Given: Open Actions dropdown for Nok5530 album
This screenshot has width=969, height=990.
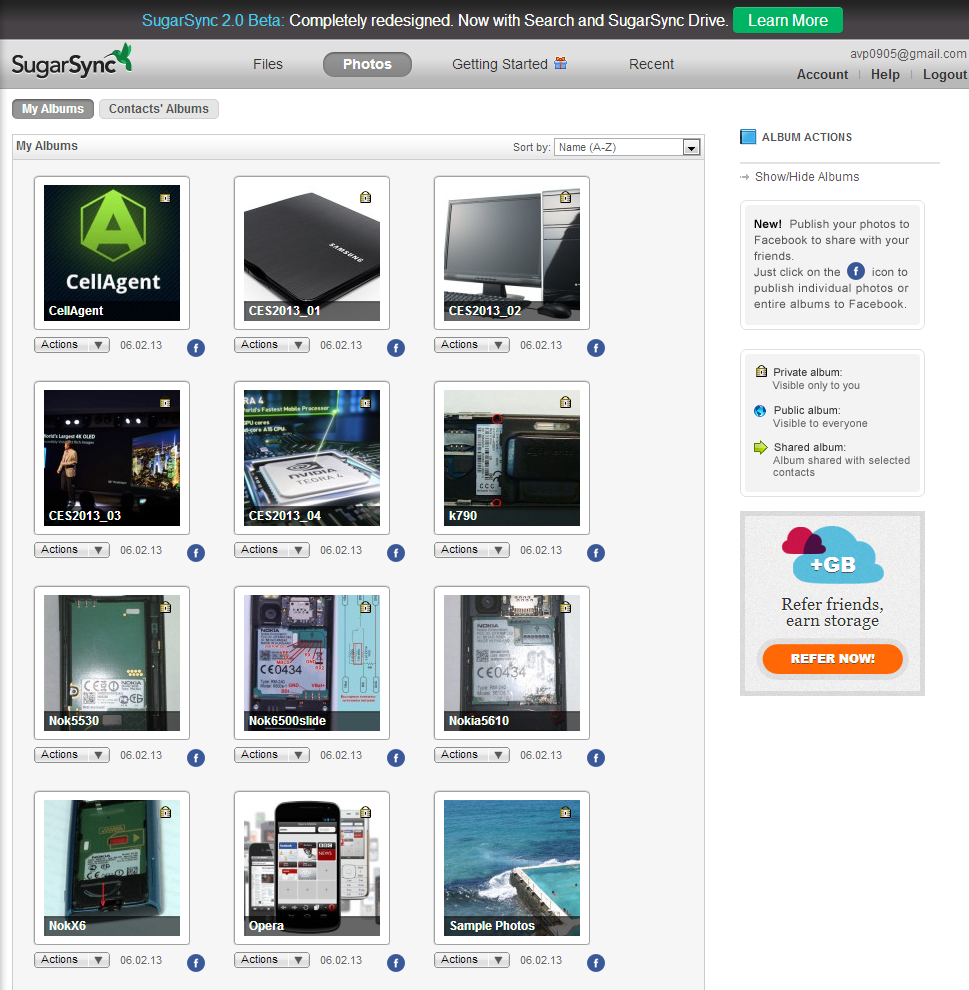Looking at the screenshot, I should pyautogui.click(x=72, y=754).
